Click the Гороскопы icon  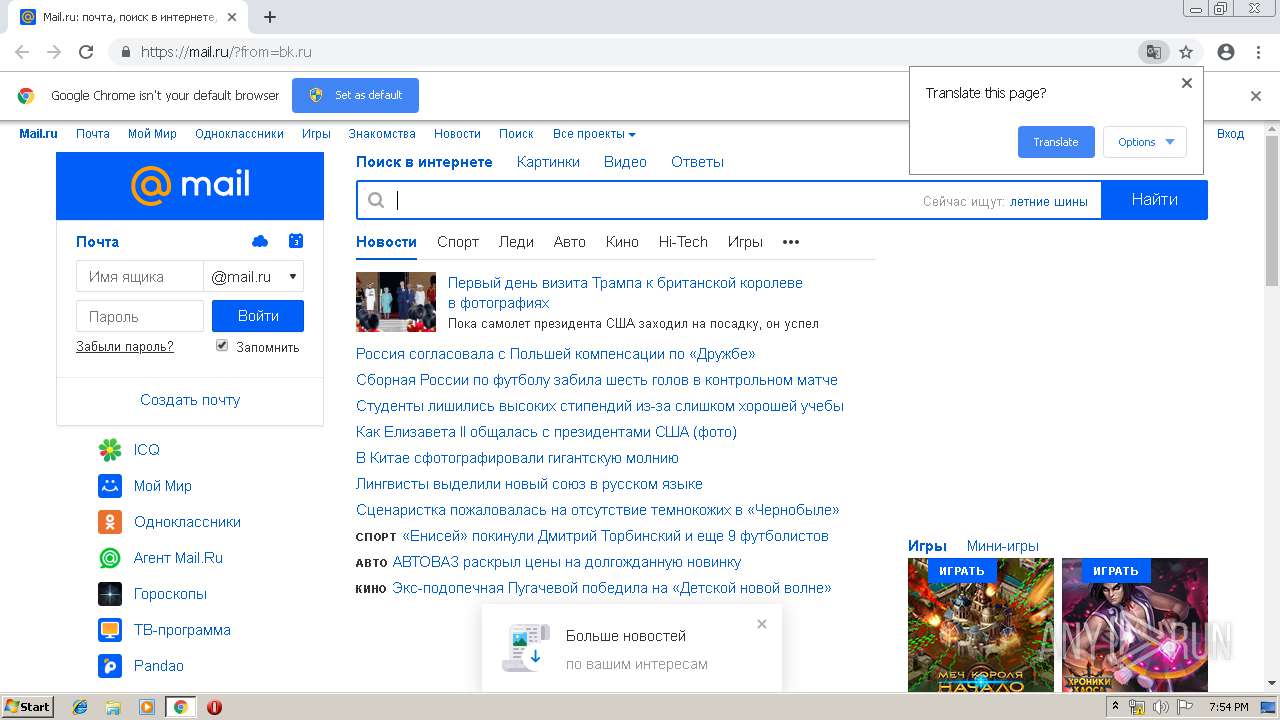click(110, 594)
